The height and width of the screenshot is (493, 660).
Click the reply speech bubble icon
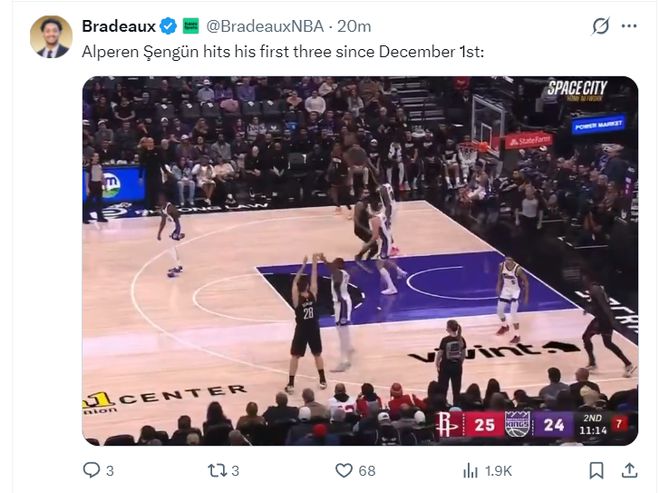(91, 470)
